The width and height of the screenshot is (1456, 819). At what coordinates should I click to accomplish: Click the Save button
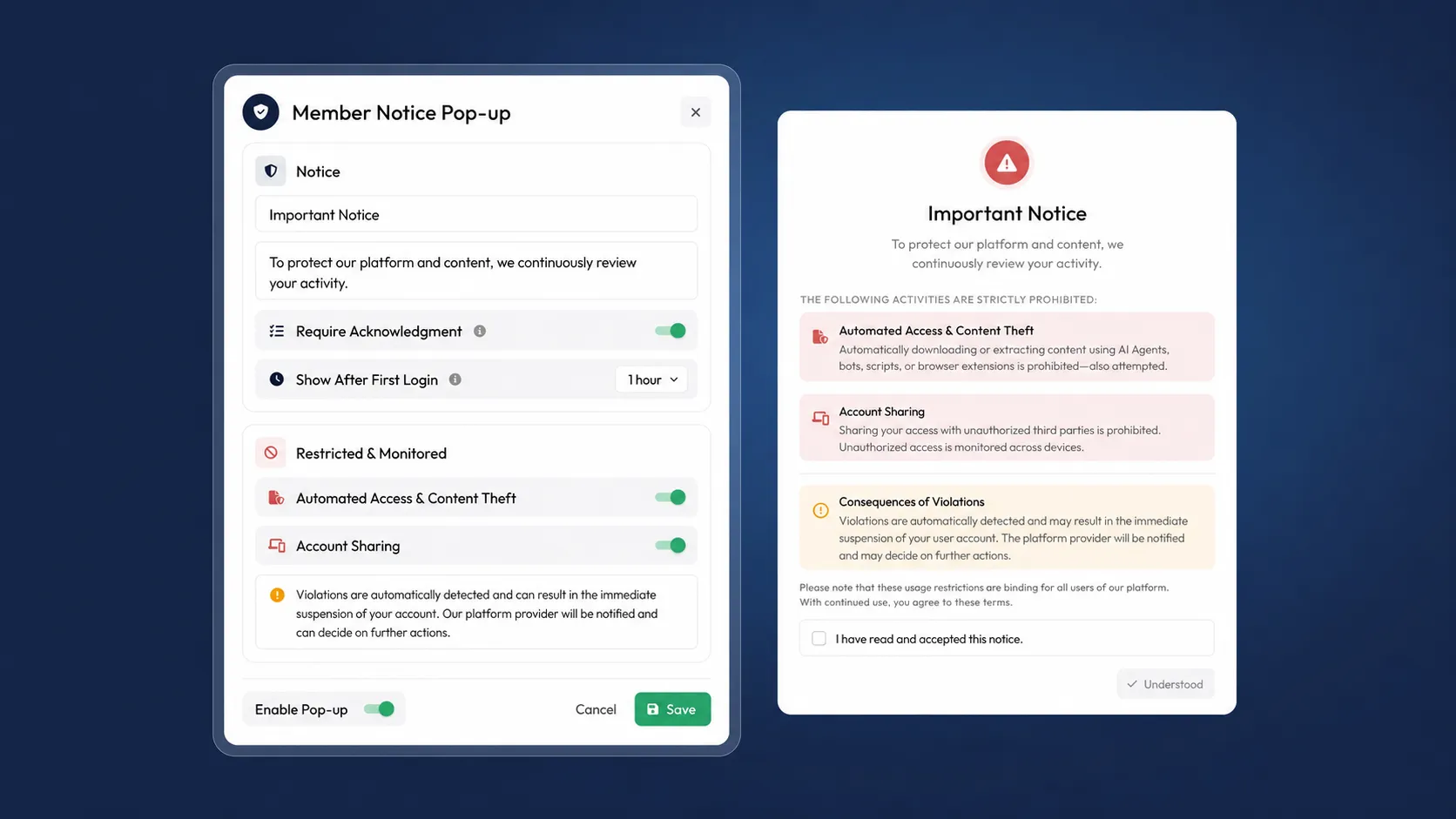click(x=672, y=709)
